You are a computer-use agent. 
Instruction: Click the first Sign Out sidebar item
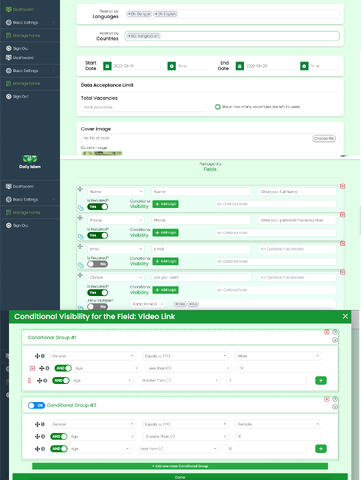(x=17, y=48)
